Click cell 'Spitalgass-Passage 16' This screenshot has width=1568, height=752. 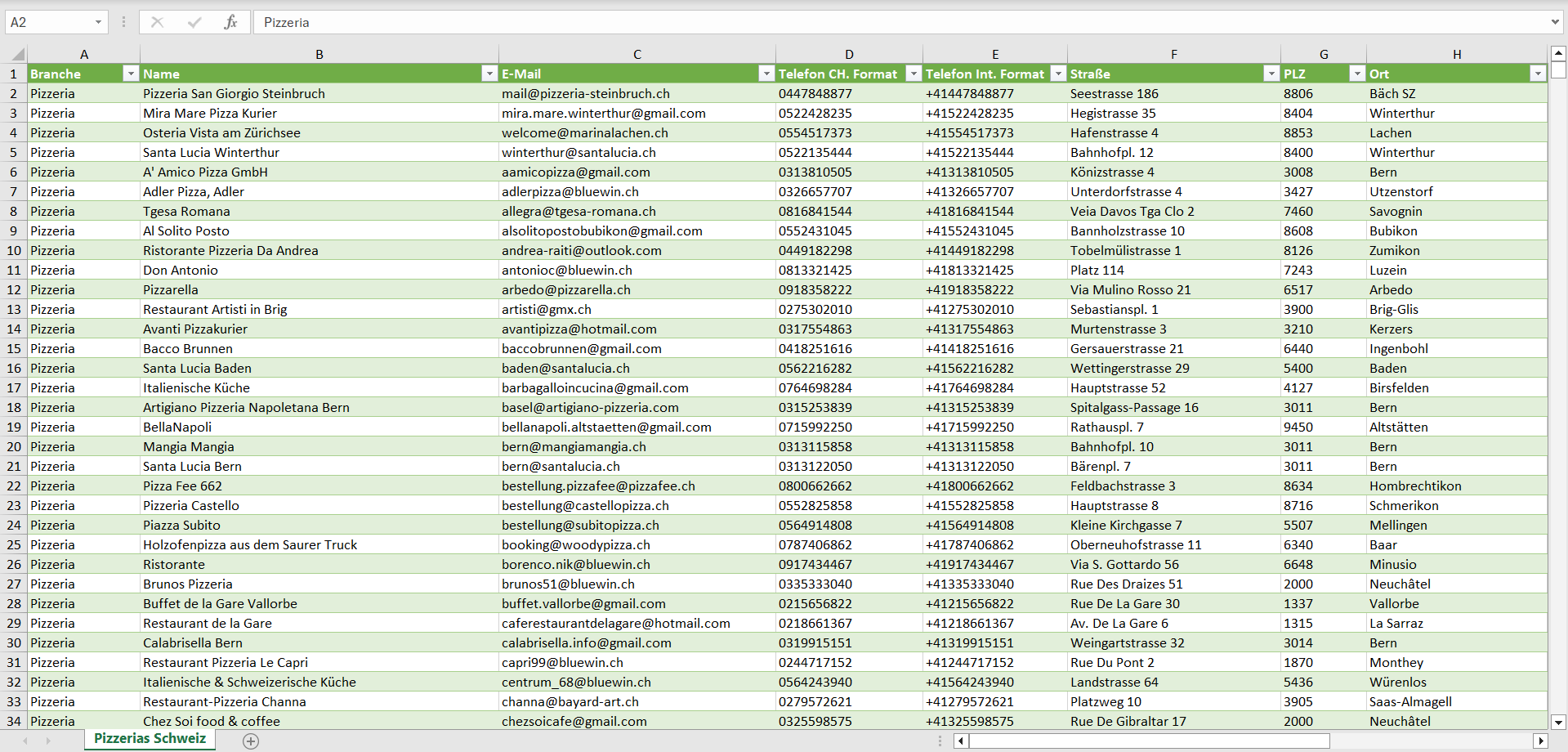point(1174,407)
